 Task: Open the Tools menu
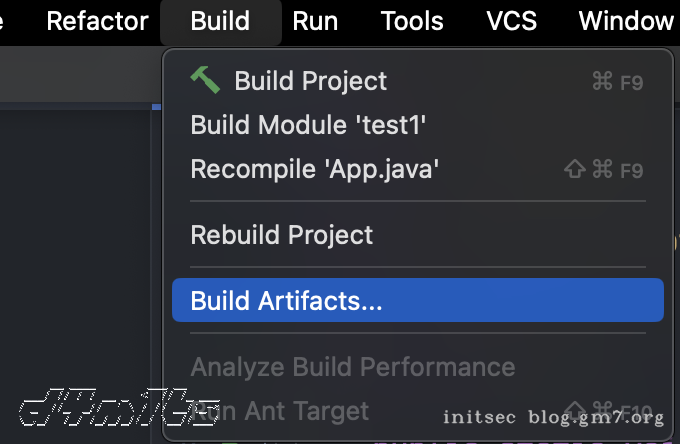coord(412,21)
